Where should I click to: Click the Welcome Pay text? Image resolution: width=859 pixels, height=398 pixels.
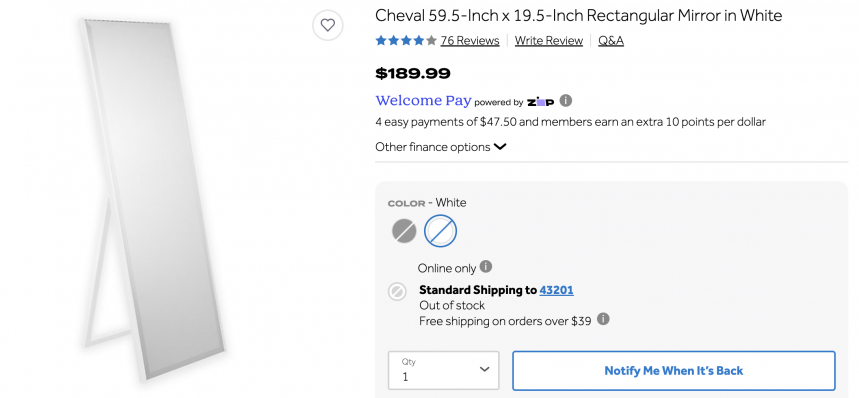(x=423, y=101)
